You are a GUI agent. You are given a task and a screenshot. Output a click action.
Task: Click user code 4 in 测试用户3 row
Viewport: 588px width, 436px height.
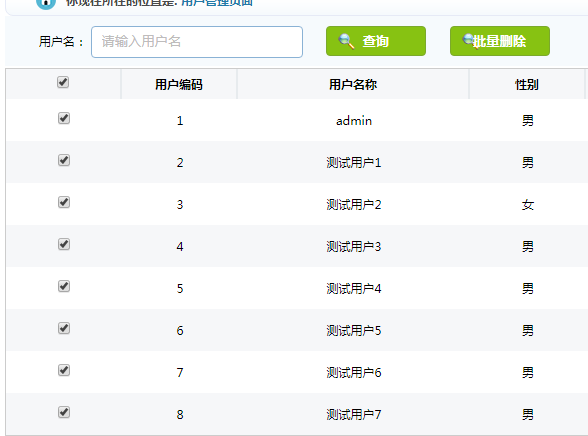tap(180, 247)
